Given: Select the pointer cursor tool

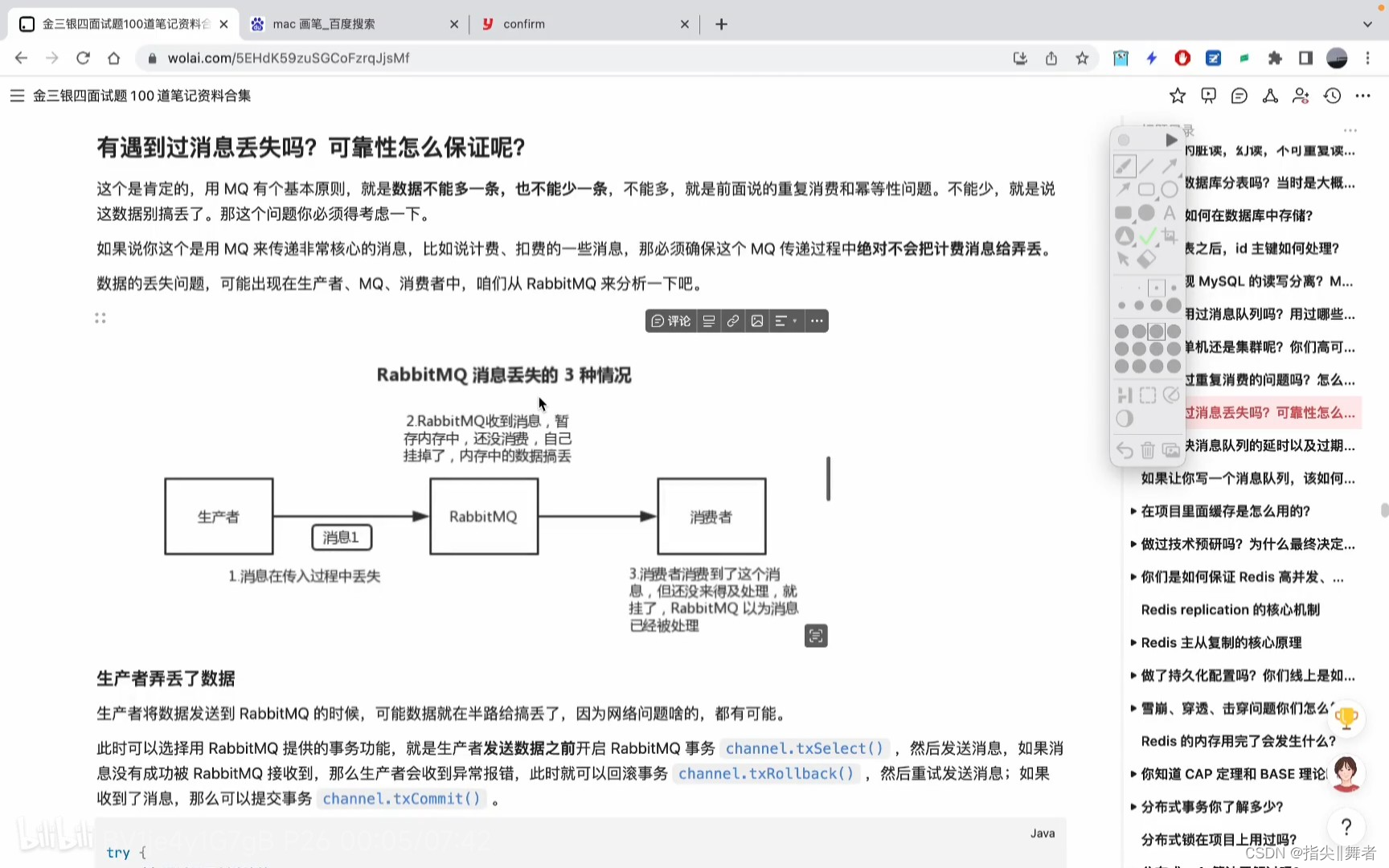Looking at the screenshot, I should pos(1124,259).
